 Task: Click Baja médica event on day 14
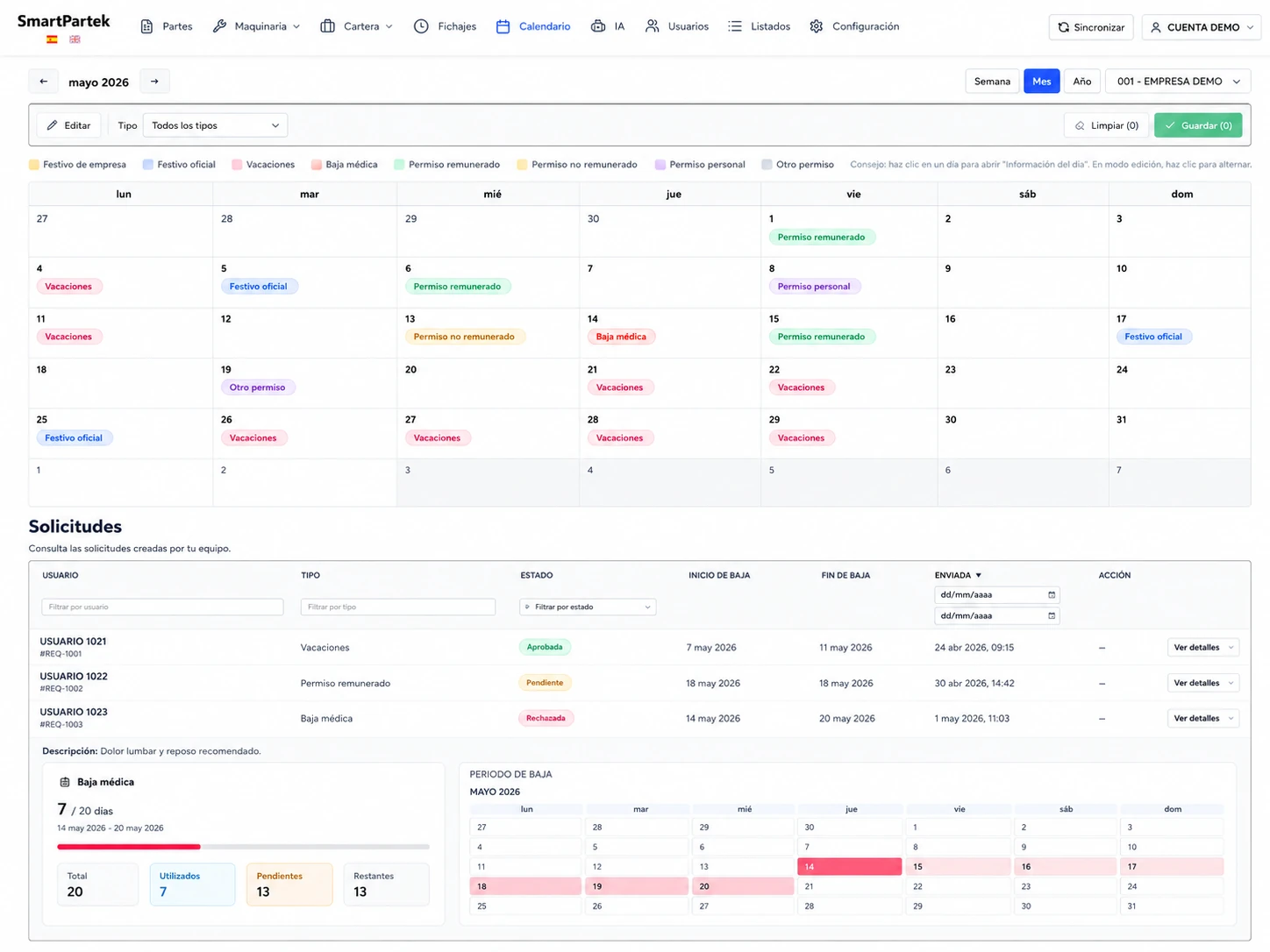coord(622,337)
